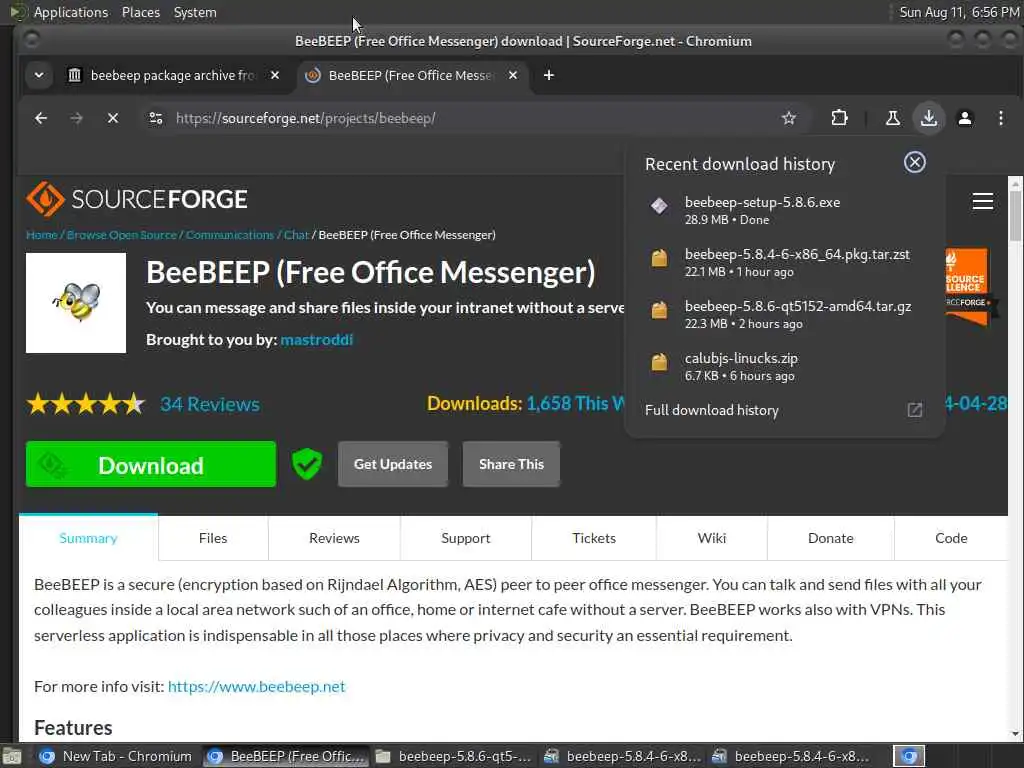The height and width of the screenshot is (768, 1024).
Task: Click the BeeBEEP bee project image
Action: (76, 303)
